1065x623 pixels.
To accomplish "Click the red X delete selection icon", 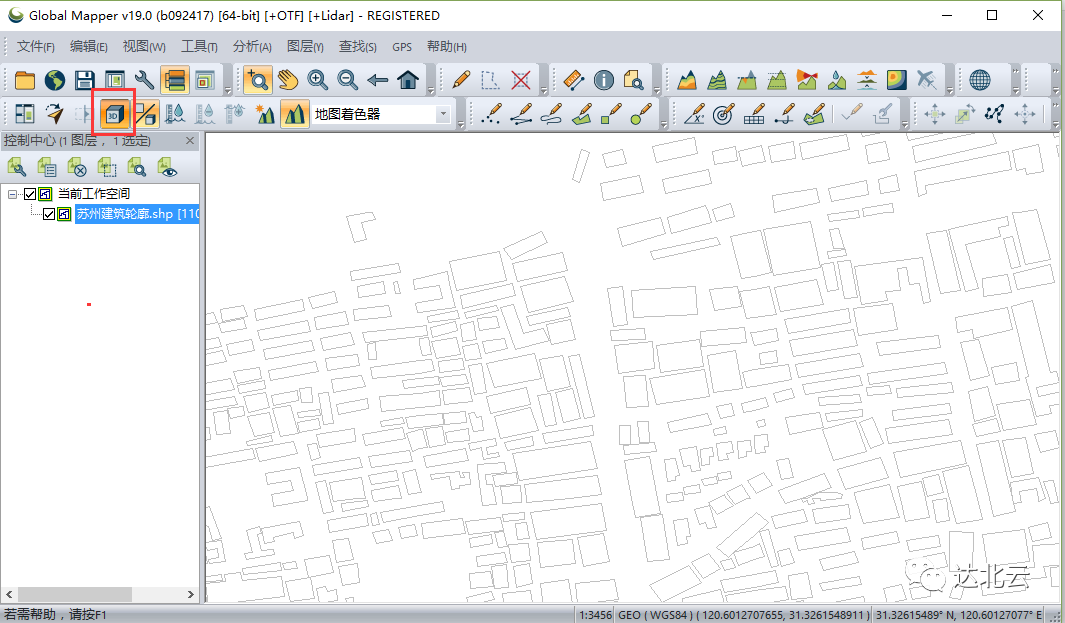I will tap(521, 80).
